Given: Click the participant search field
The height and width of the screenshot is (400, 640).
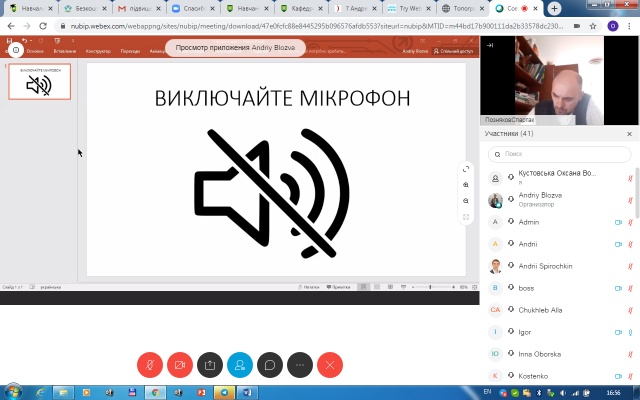Looking at the screenshot, I should pos(560,154).
